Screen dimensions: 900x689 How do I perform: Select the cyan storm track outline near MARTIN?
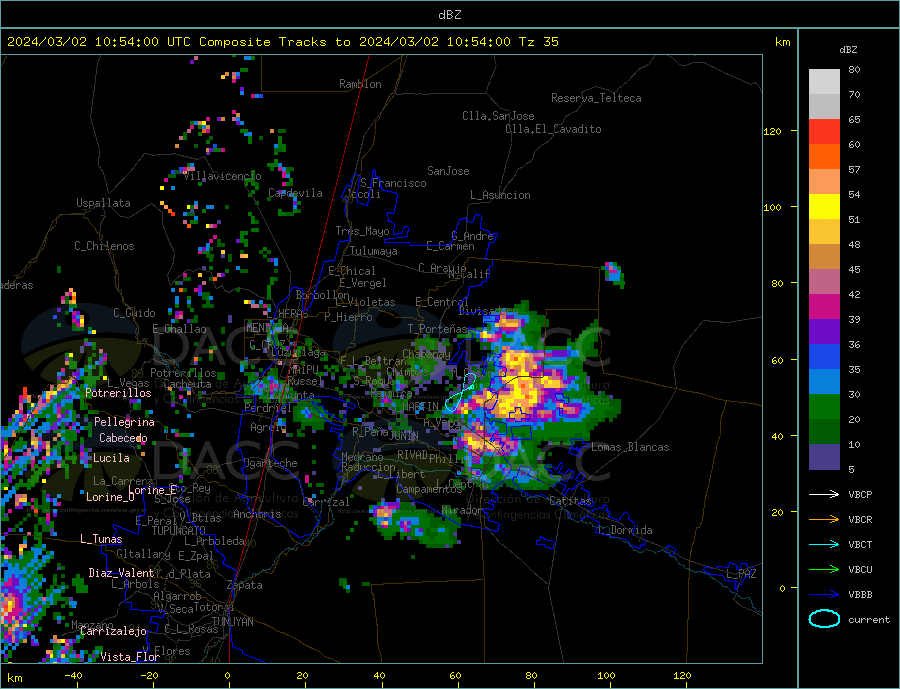tap(460, 393)
